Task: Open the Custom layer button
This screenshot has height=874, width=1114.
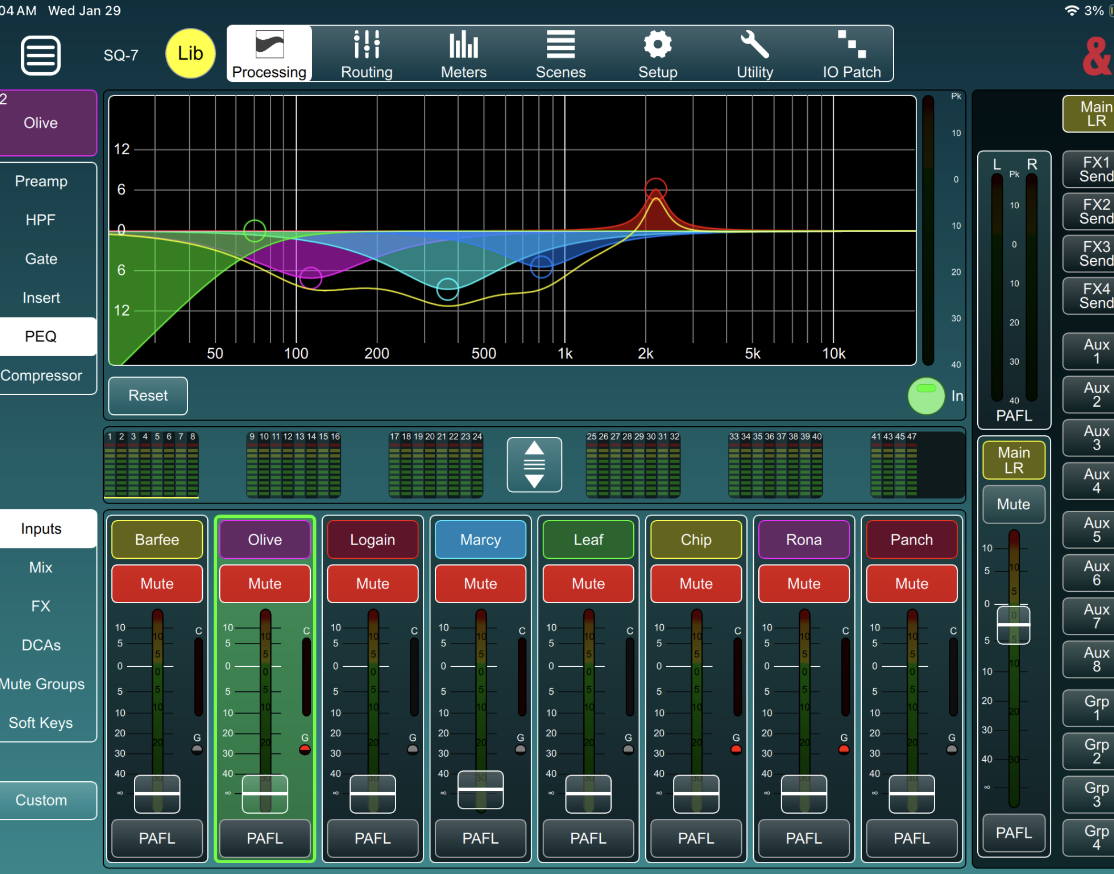Action: pos(41,800)
